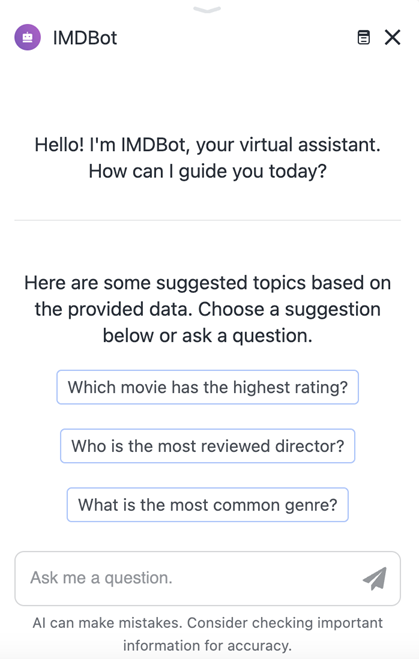The image size is (419, 659).
Task: Focus the 'Ask me a question' field
Action: coord(208,578)
